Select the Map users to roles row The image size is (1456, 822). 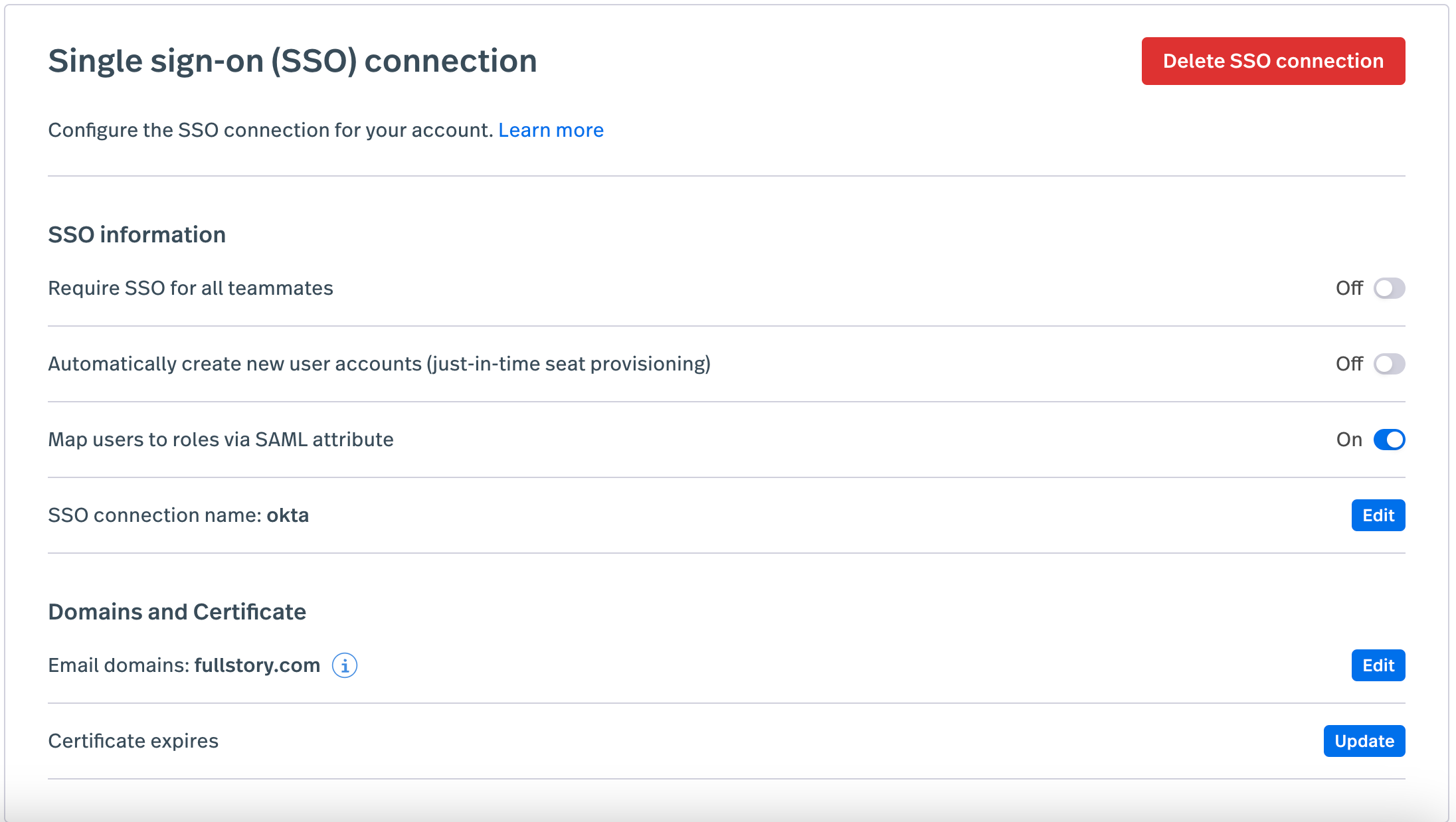pos(221,439)
